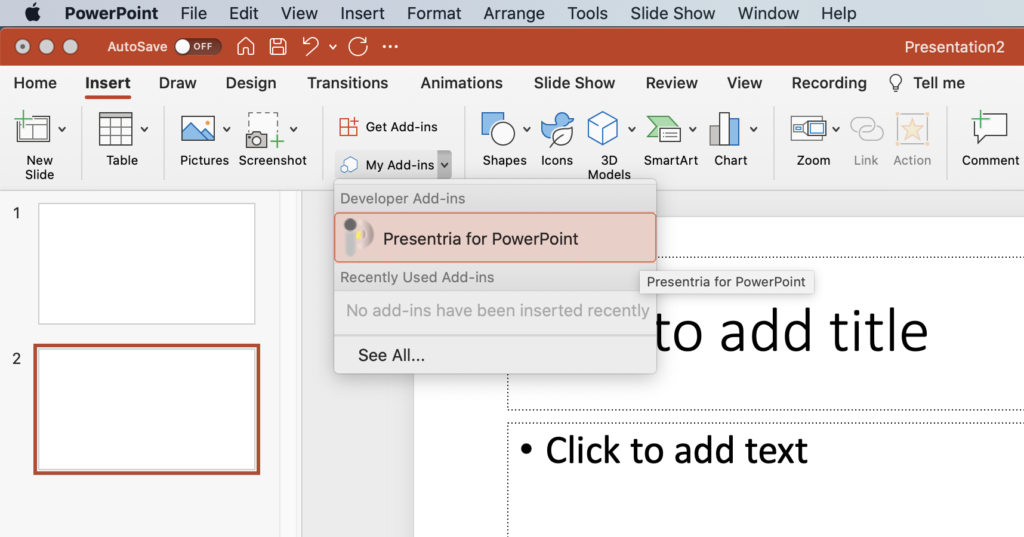Screen dimensions: 1024x537
Task: Open the Slide Show ribbon tab
Action: [575, 83]
